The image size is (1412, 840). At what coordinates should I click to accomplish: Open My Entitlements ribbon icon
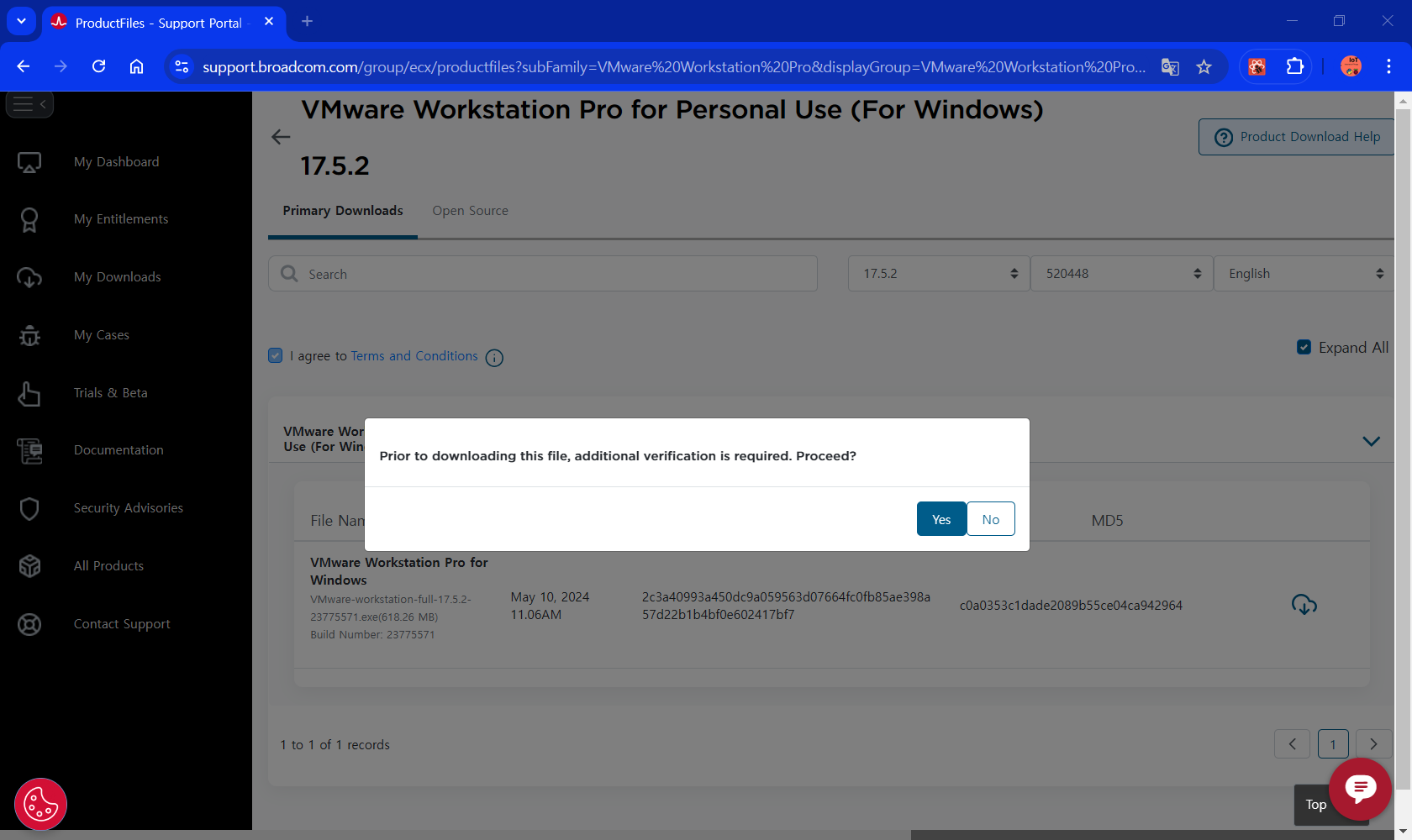(x=29, y=219)
